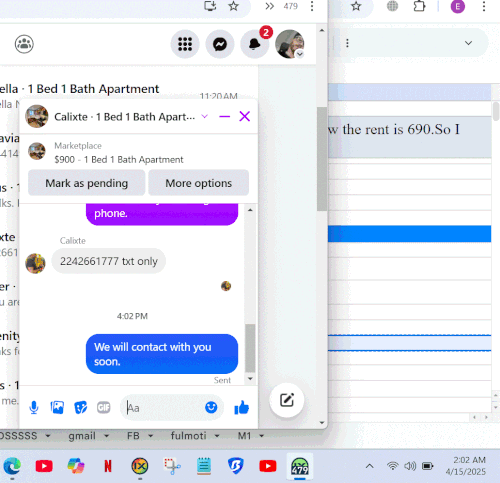Start a new message with compose icon
The width and height of the screenshot is (500, 483).
tap(287, 400)
